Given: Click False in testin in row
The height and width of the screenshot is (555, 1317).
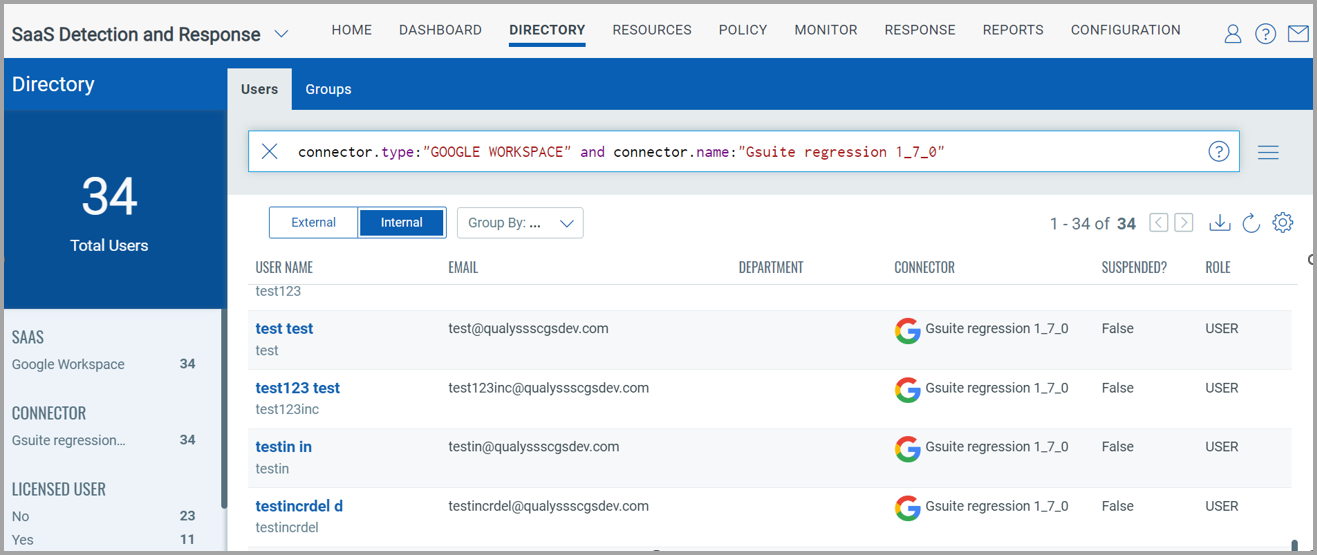Looking at the screenshot, I should [x=1118, y=447].
